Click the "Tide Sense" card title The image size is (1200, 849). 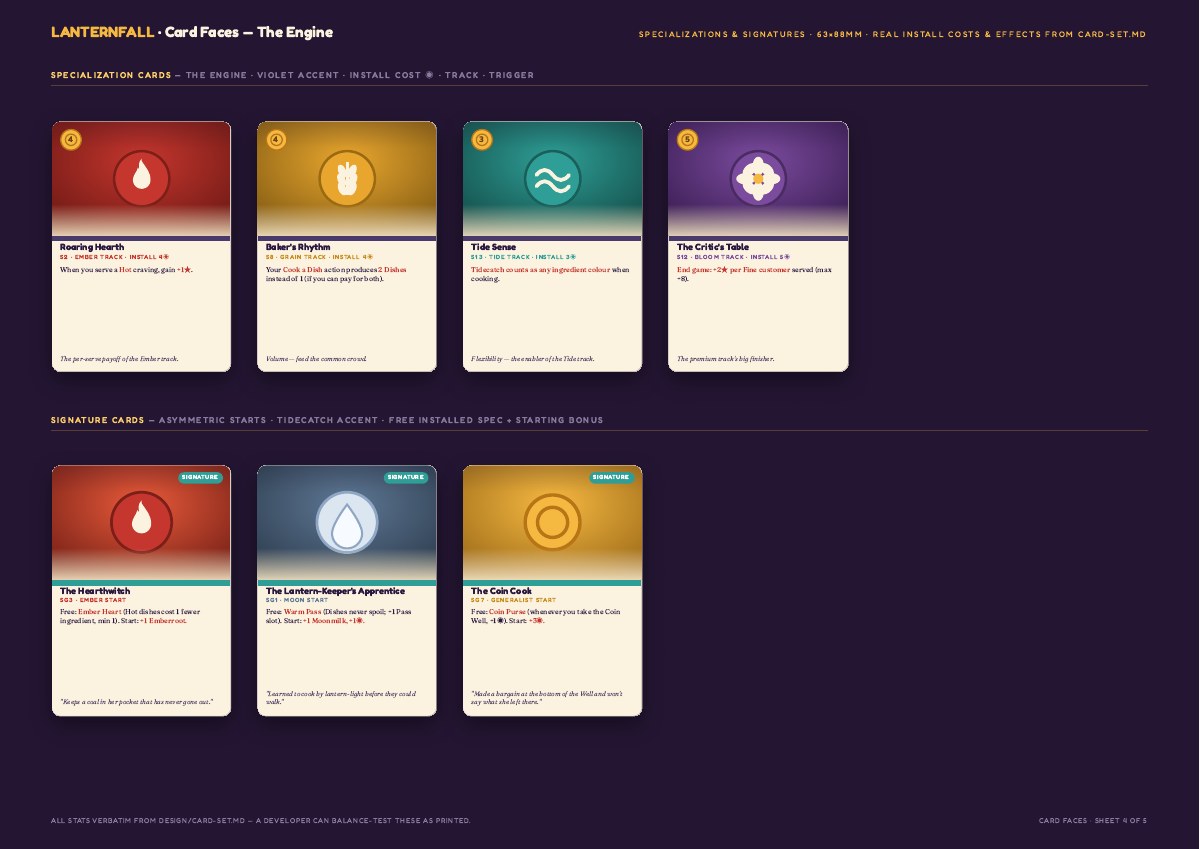tap(494, 247)
